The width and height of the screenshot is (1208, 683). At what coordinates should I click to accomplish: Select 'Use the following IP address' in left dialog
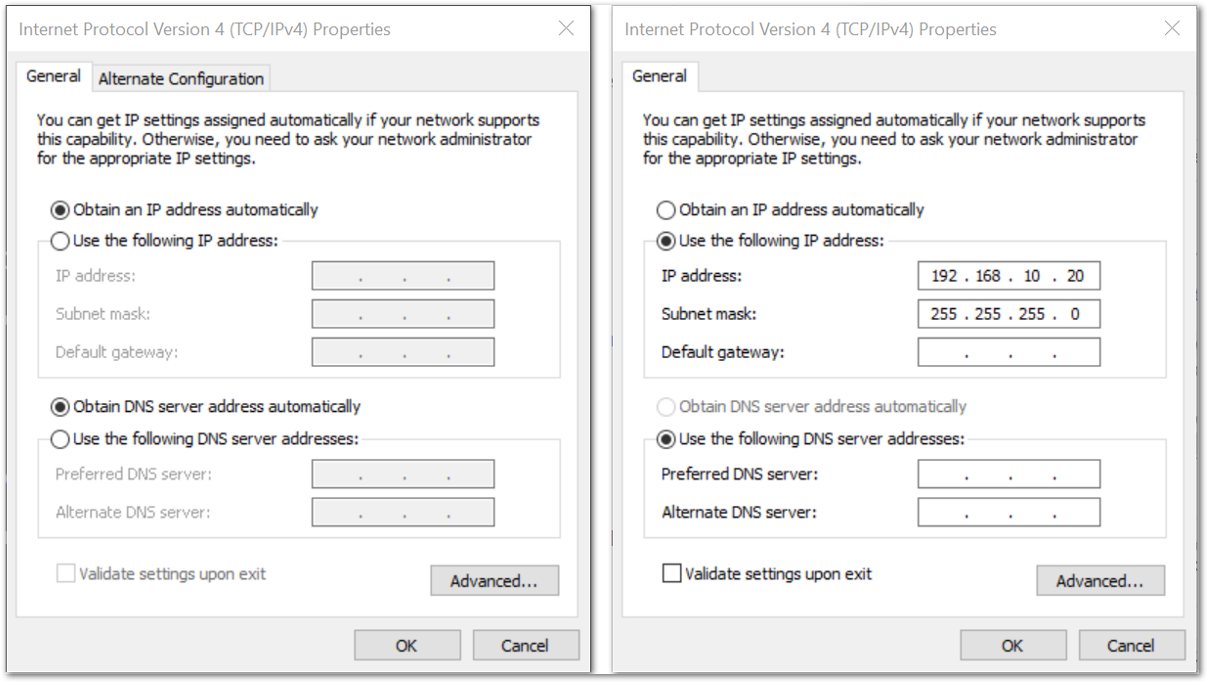(x=164, y=241)
